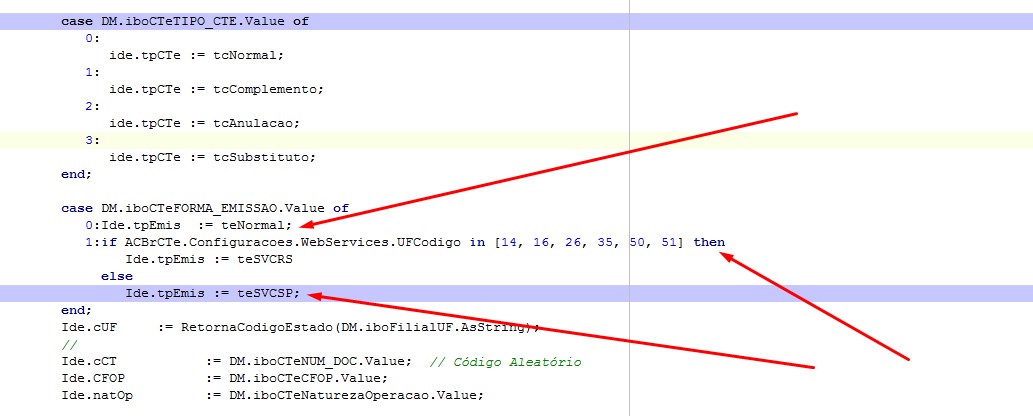1033x416 pixels.
Task: Click the empty '//' comment line
Action: [x=69, y=344]
